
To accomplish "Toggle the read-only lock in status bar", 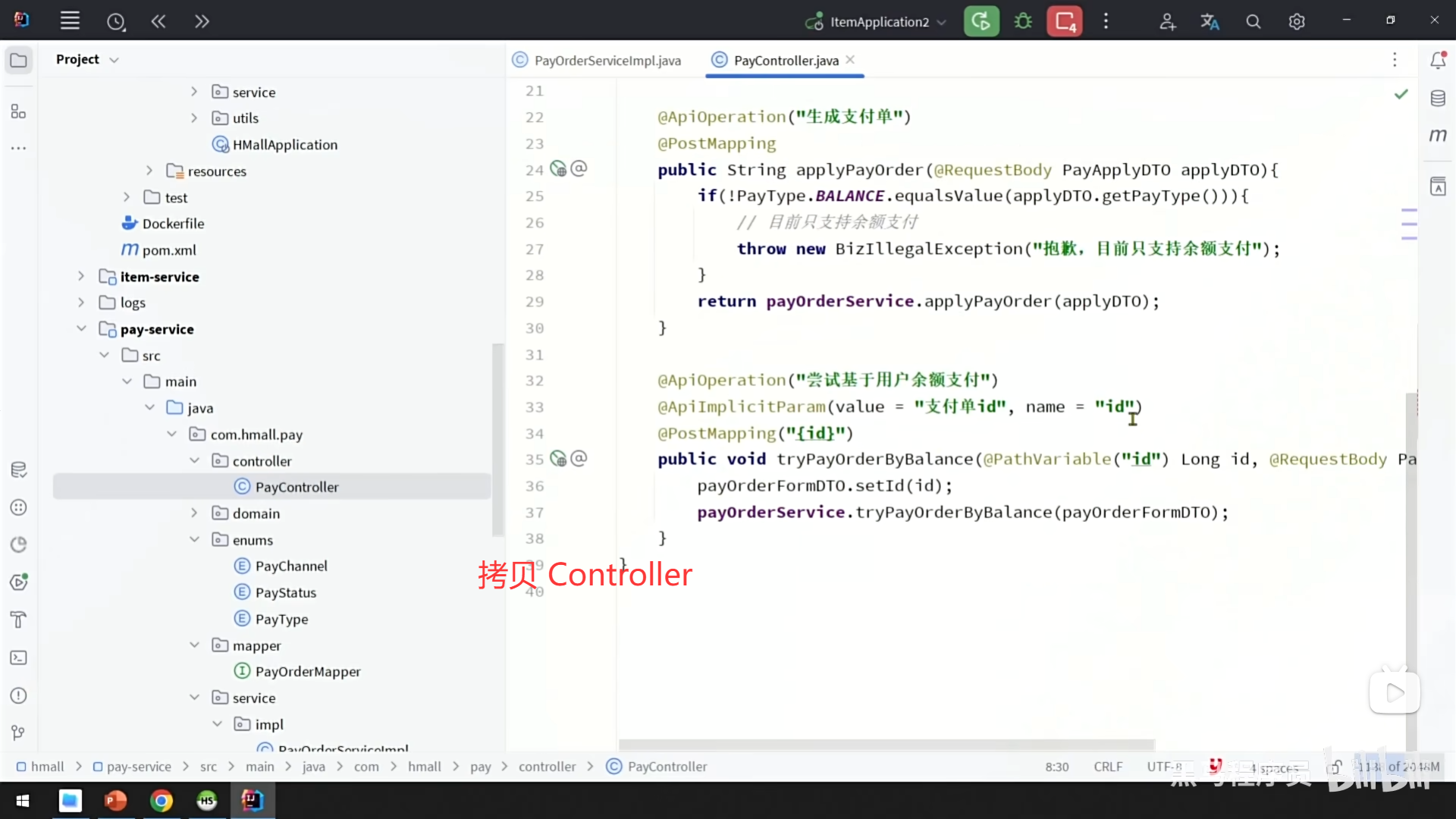I will click(x=1334, y=767).
